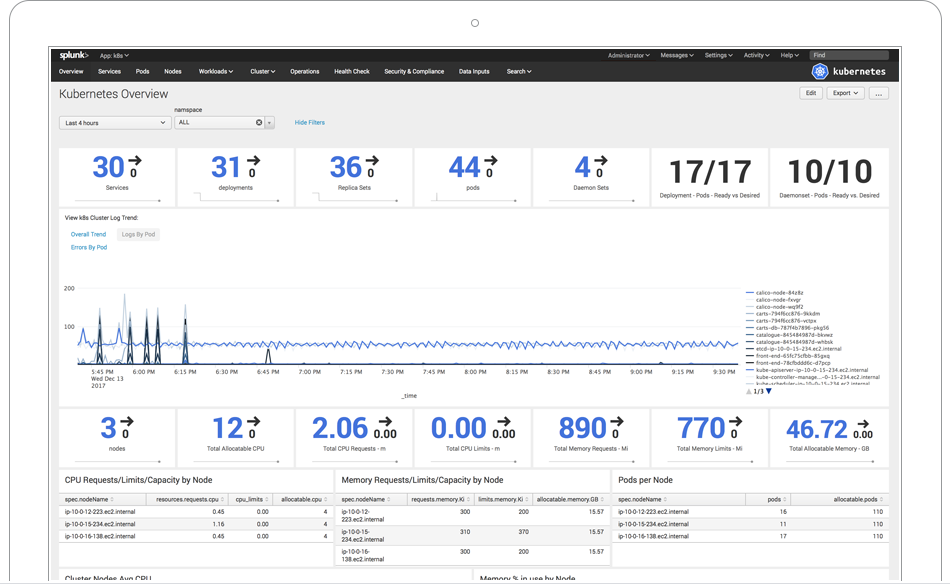Viewport: 950px width, 584px height.
Task: Click the 17/17 Deployment Pods Ready panel
Action: (x=709, y=178)
